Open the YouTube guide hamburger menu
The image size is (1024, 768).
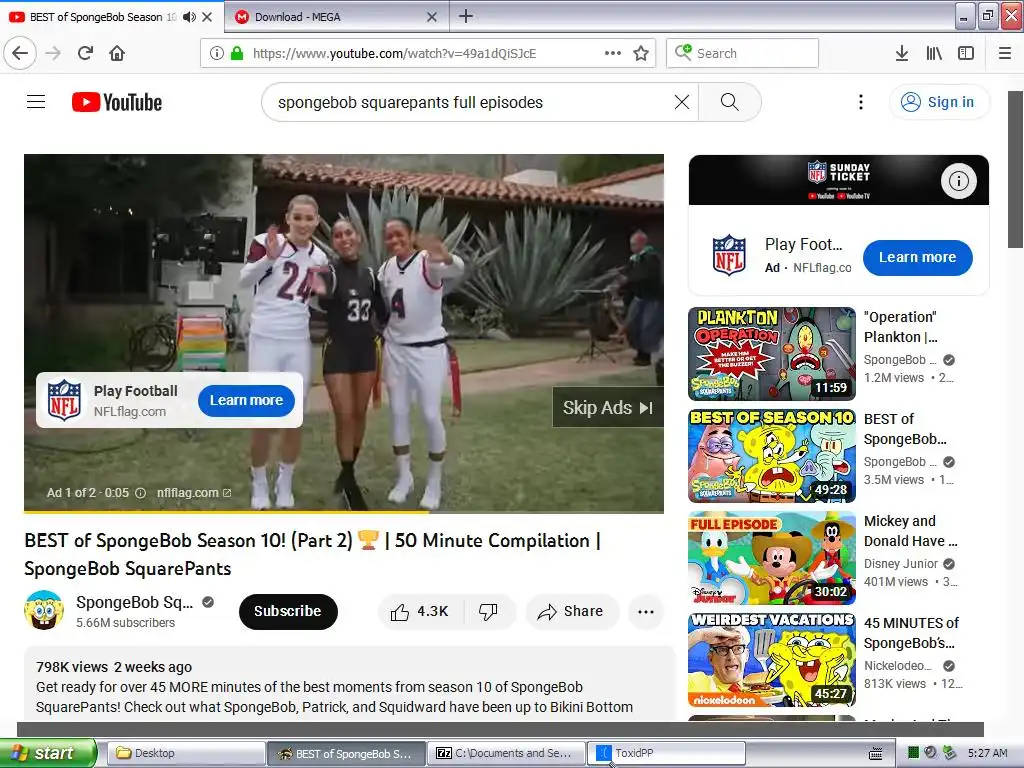click(36, 102)
